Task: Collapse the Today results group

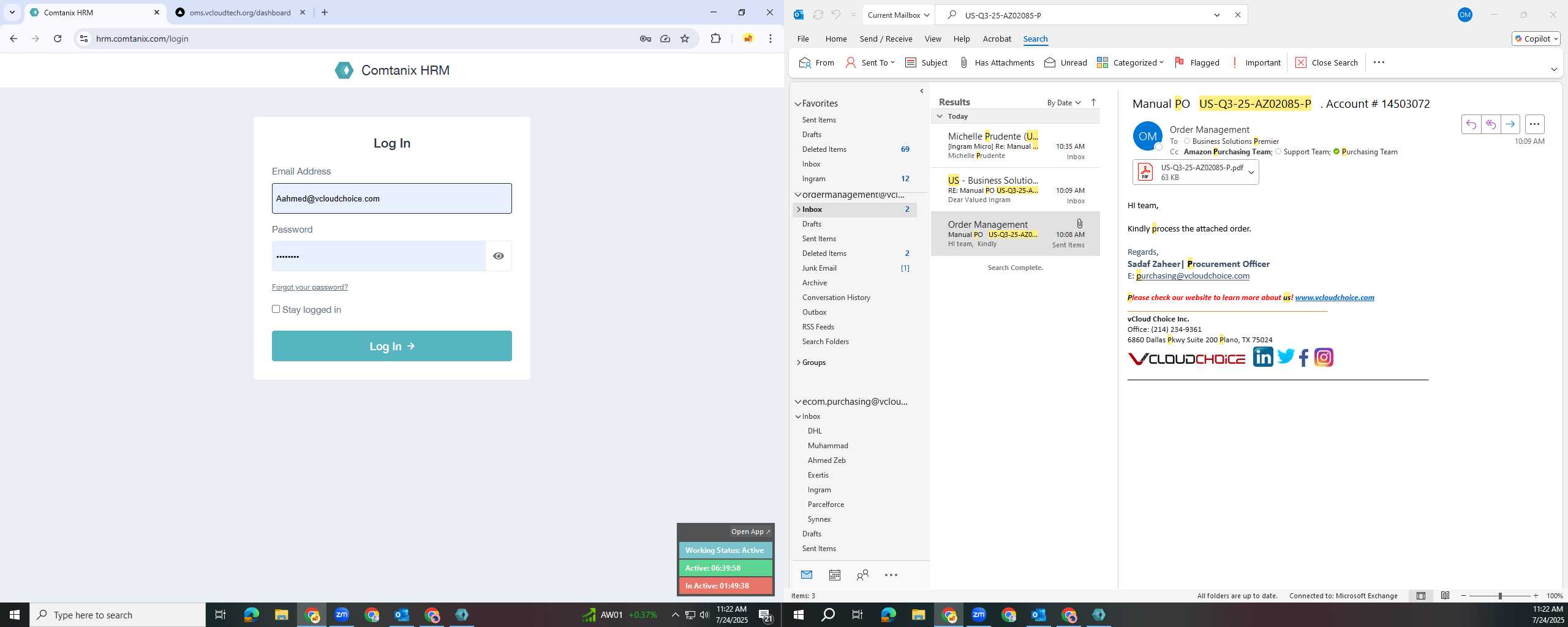Action: click(x=940, y=116)
